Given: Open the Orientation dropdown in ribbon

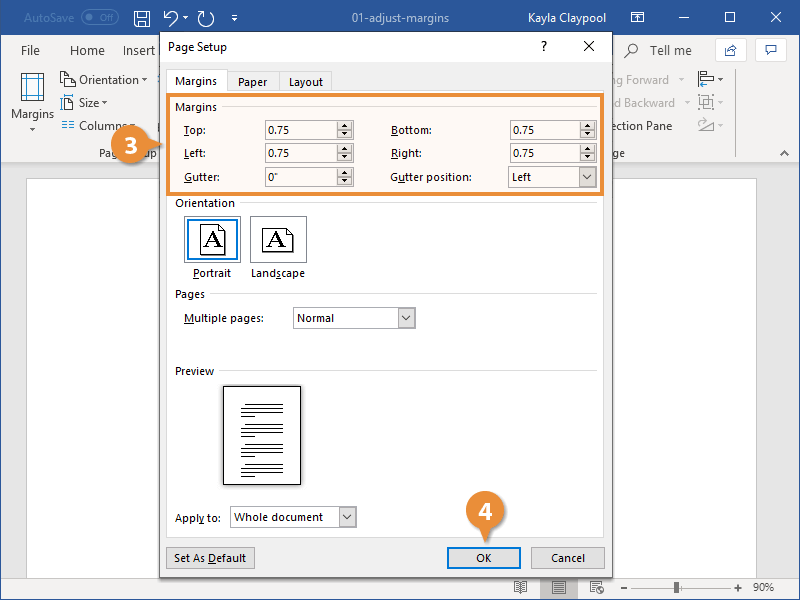Looking at the screenshot, I should point(104,80).
